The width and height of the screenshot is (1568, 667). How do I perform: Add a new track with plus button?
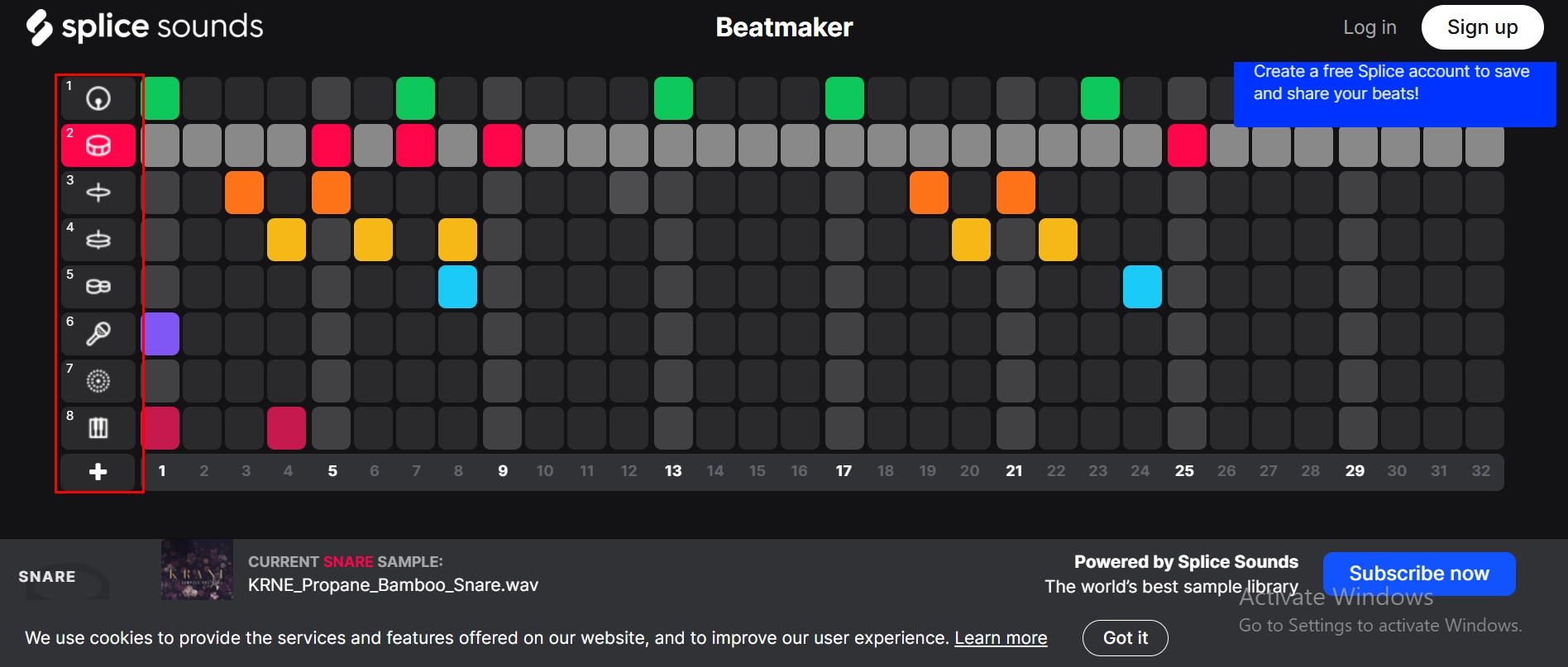tap(98, 471)
